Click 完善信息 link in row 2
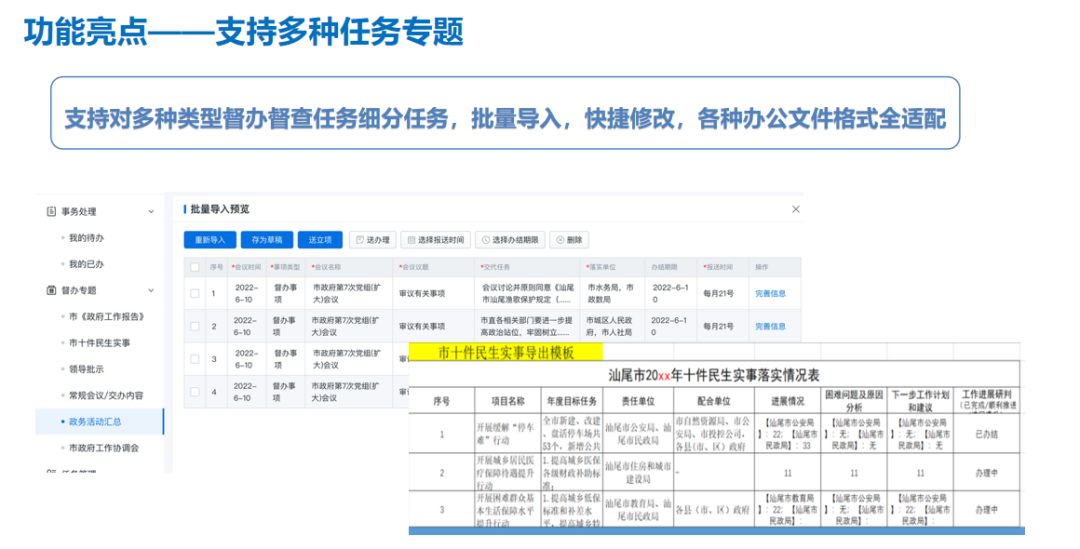This screenshot has width=1080, height=549. (x=770, y=327)
